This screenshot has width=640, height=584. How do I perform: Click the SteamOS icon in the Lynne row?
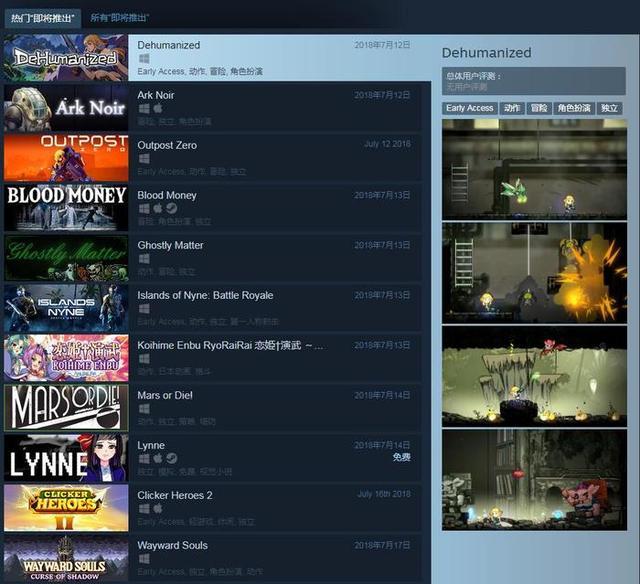(x=172, y=459)
